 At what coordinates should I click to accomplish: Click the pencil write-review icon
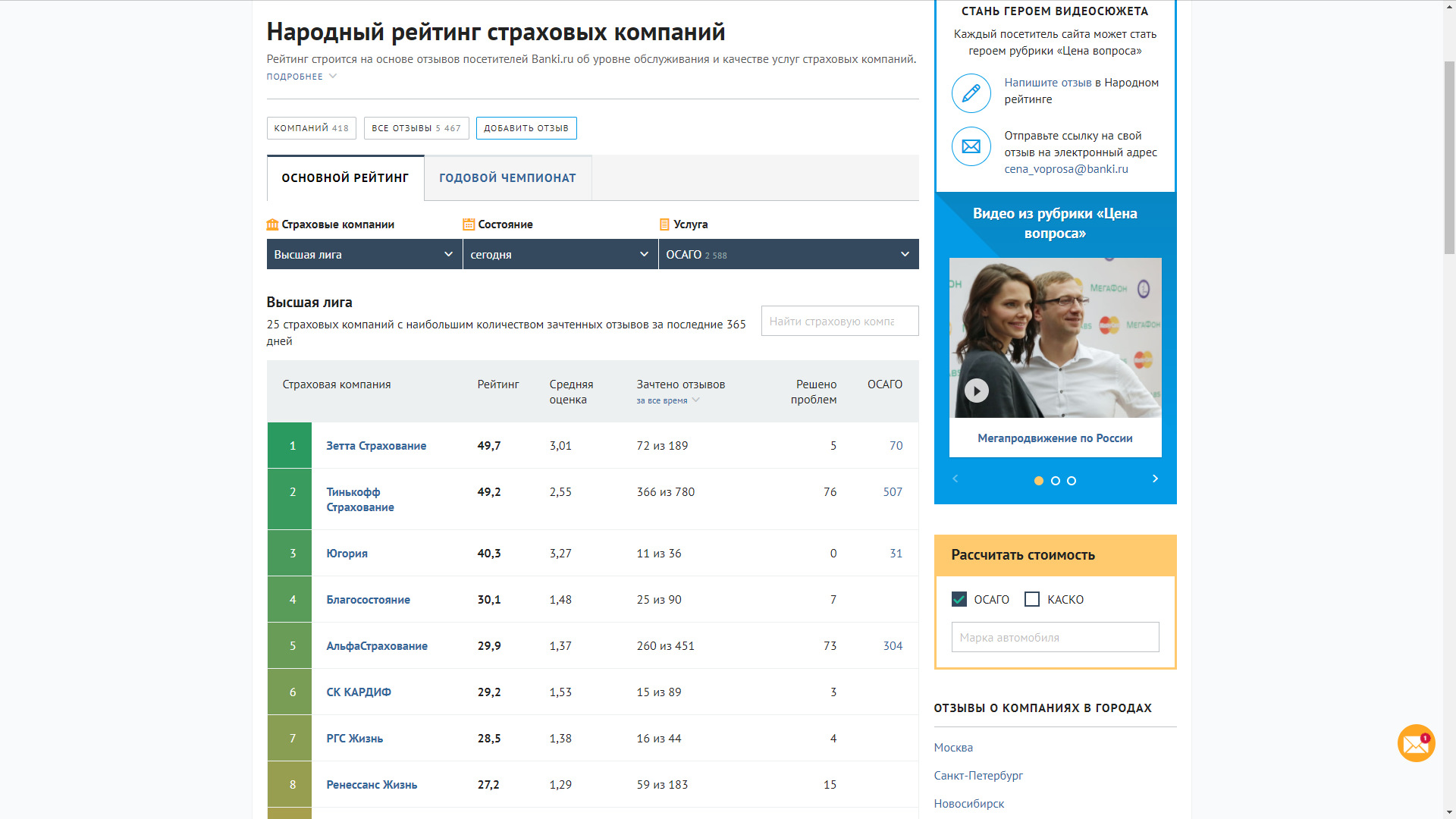pyautogui.click(x=971, y=93)
